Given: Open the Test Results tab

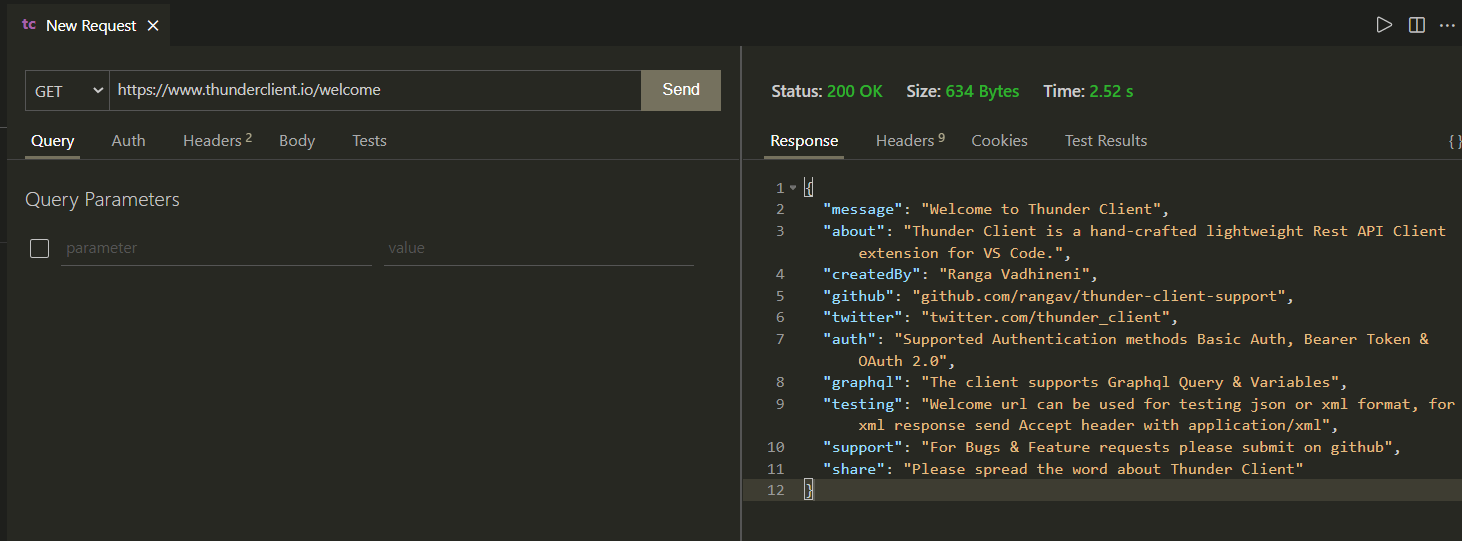Looking at the screenshot, I should coord(1106,141).
